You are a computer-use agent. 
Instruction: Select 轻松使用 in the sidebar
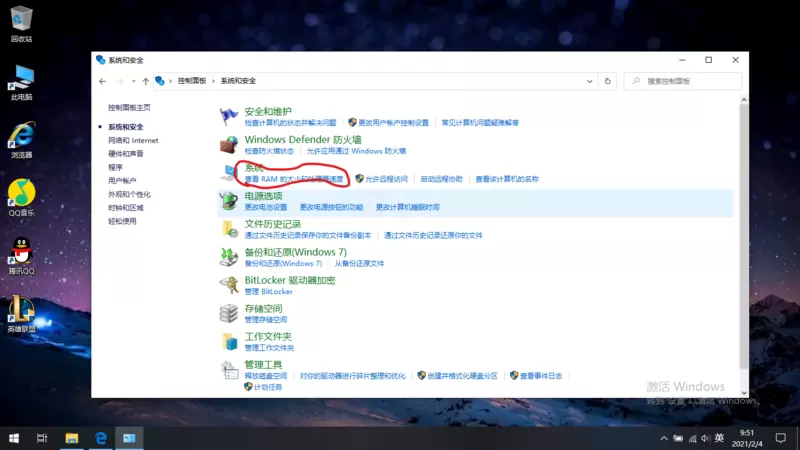point(122,221)
